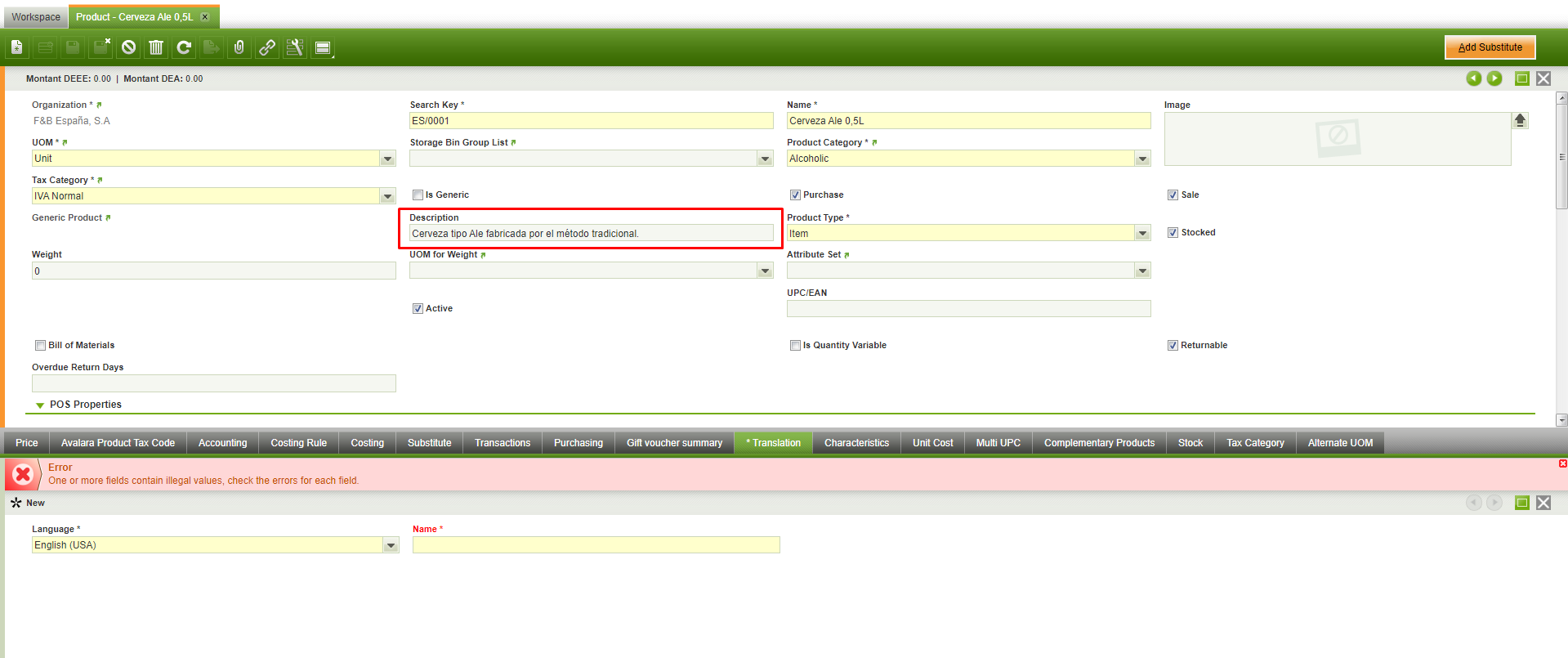Follow the Tax Category field link icon

coord(100,181)
